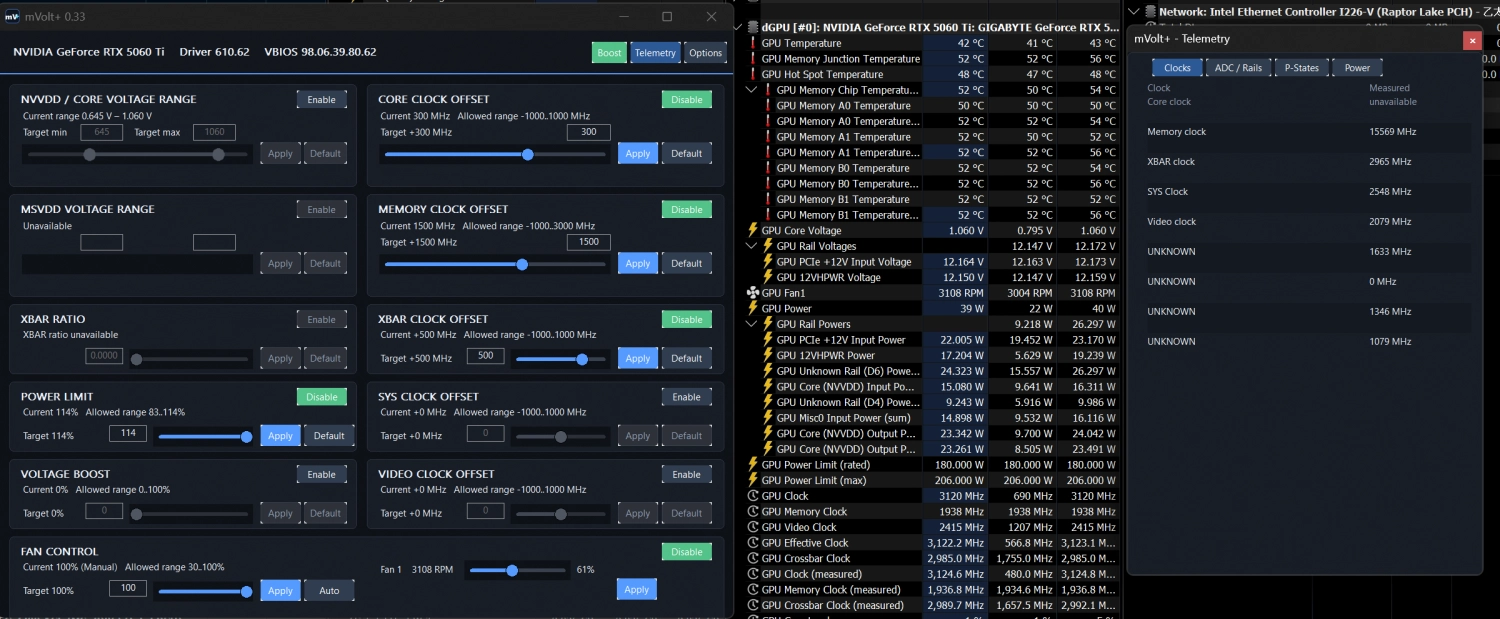Click the Core Clock Offset 300 input field
Image resolution: width=1500 pixels, height=619 pixels.
coord(588,132)
